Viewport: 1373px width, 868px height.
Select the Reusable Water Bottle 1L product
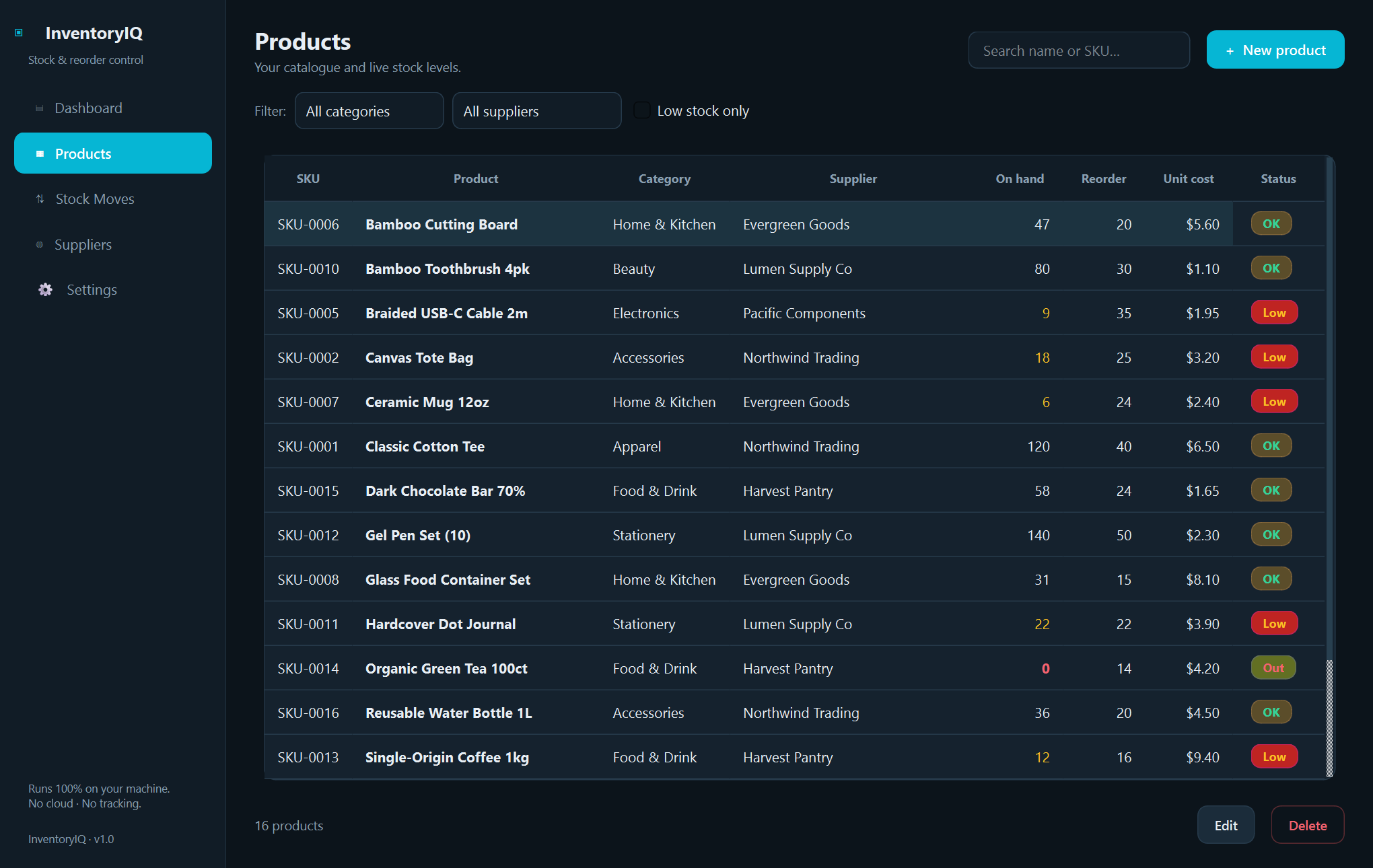coord(449,713)
